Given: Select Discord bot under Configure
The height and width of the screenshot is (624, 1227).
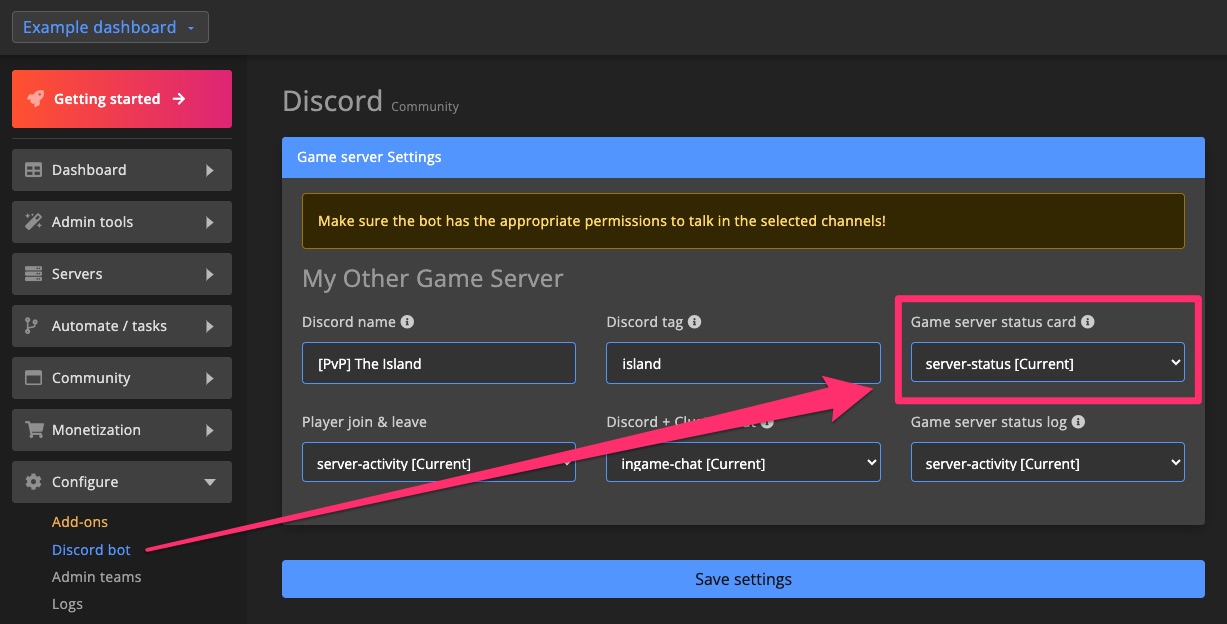Looking at the screenshot, I should [91, 549].
